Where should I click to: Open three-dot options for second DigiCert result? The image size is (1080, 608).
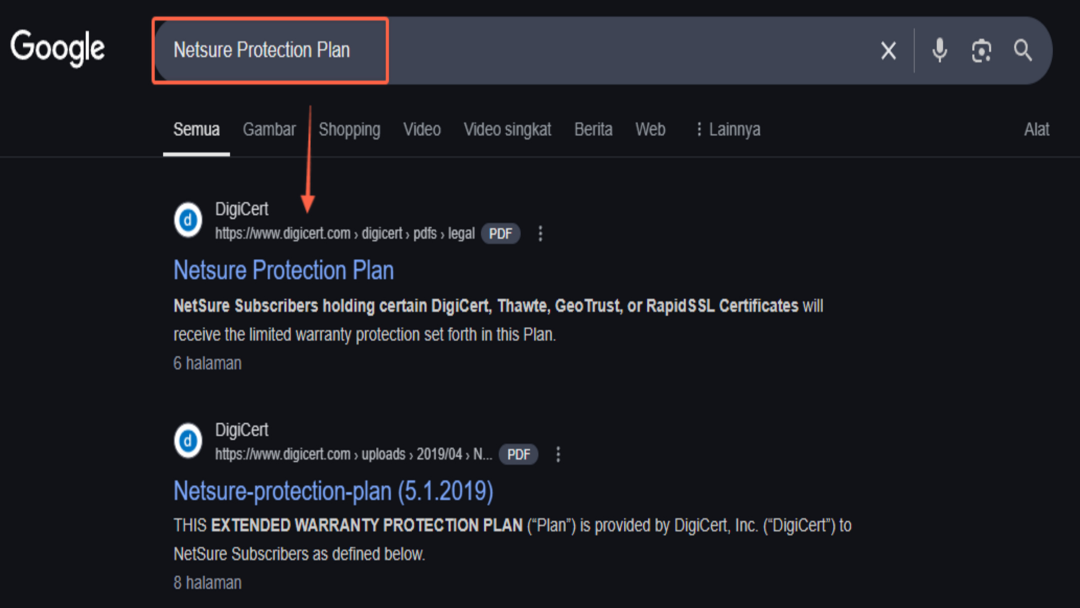558,454
